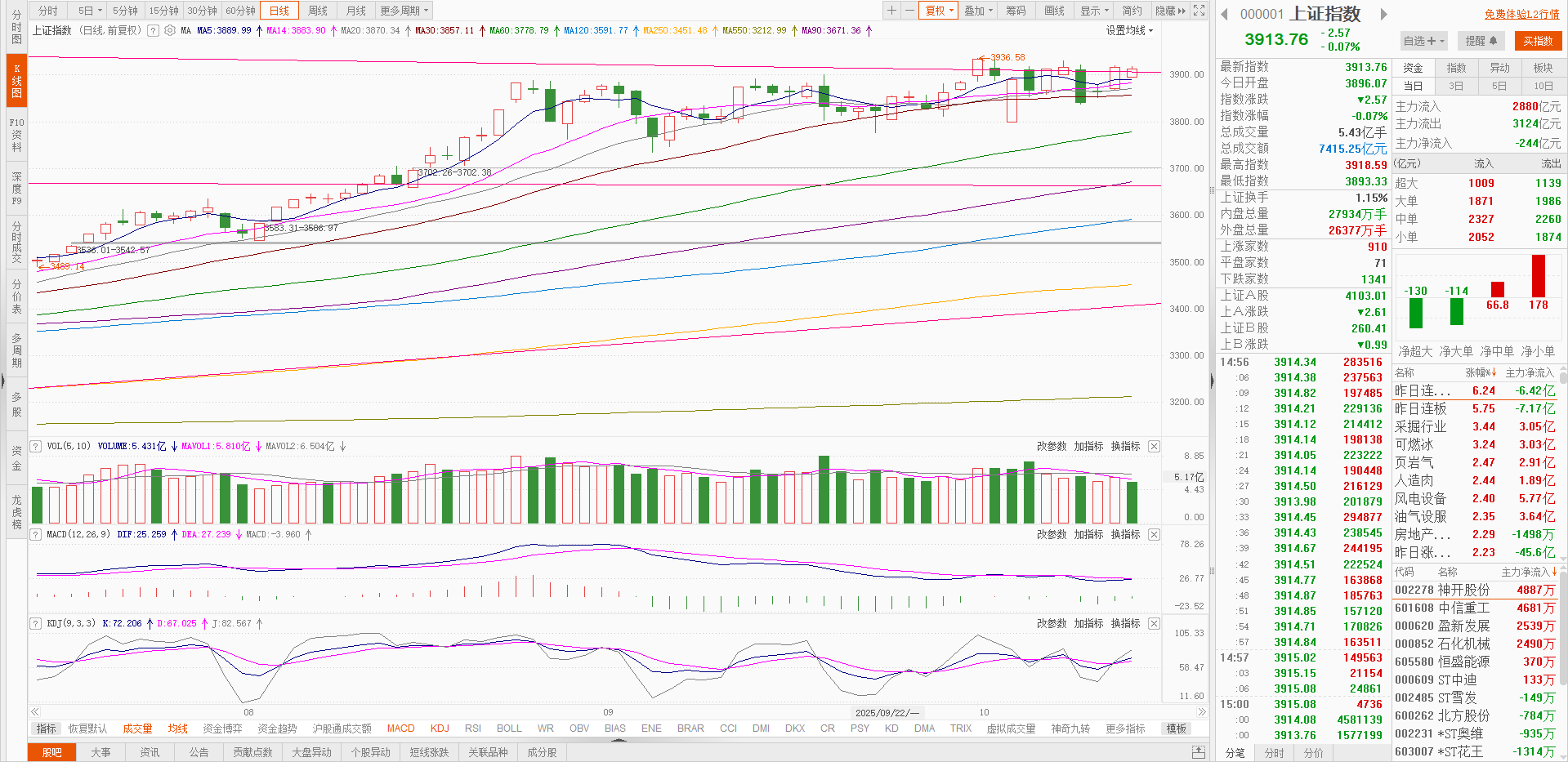Go to next stock with right arrow
Screen dimensions: 1568x762
[1383, 14]
